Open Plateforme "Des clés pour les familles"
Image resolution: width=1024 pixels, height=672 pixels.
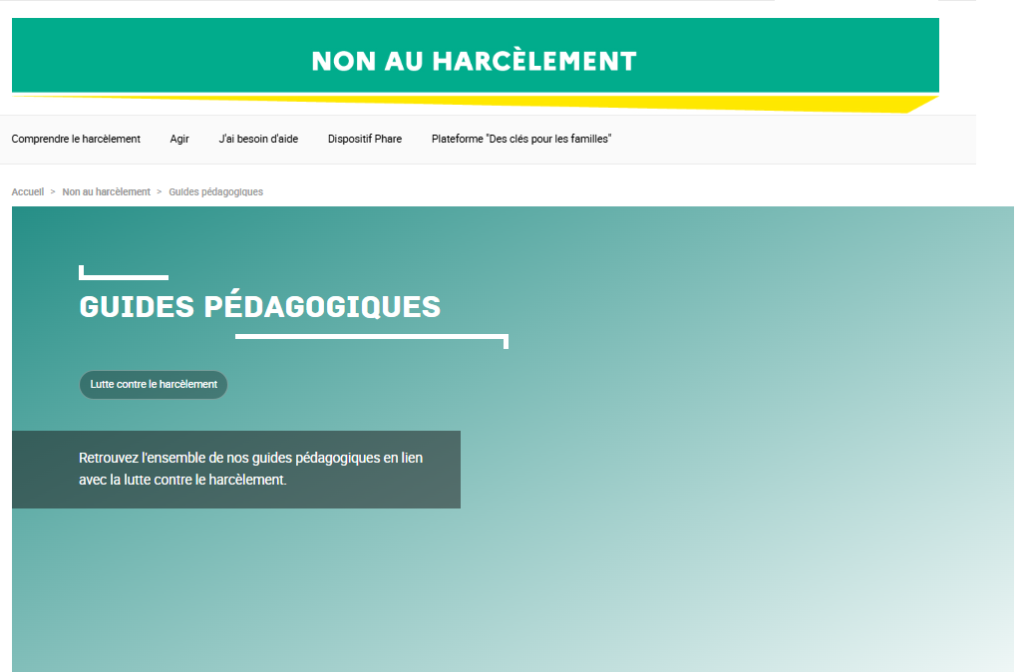pos(521,139)
